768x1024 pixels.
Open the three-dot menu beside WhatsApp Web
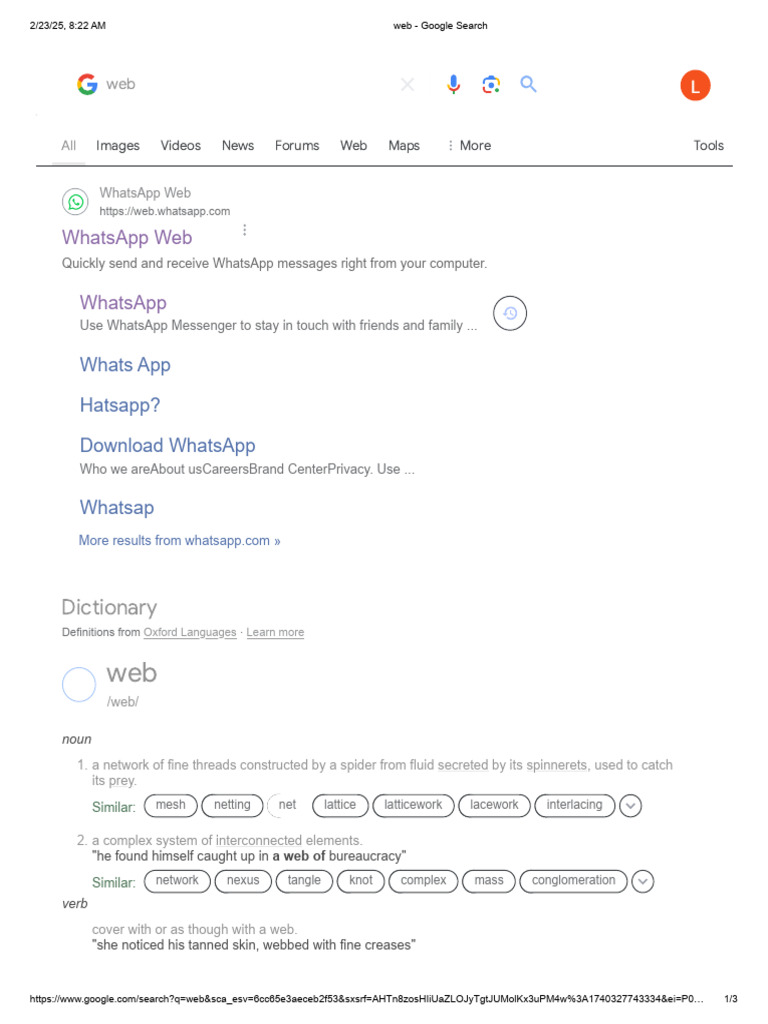(244, 230)
